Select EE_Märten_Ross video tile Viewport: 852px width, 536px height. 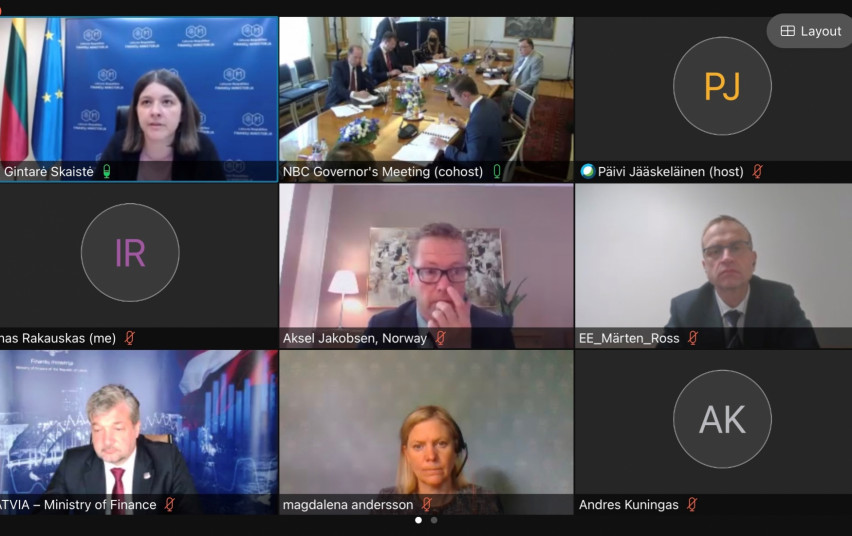click(x=713, y=266)
